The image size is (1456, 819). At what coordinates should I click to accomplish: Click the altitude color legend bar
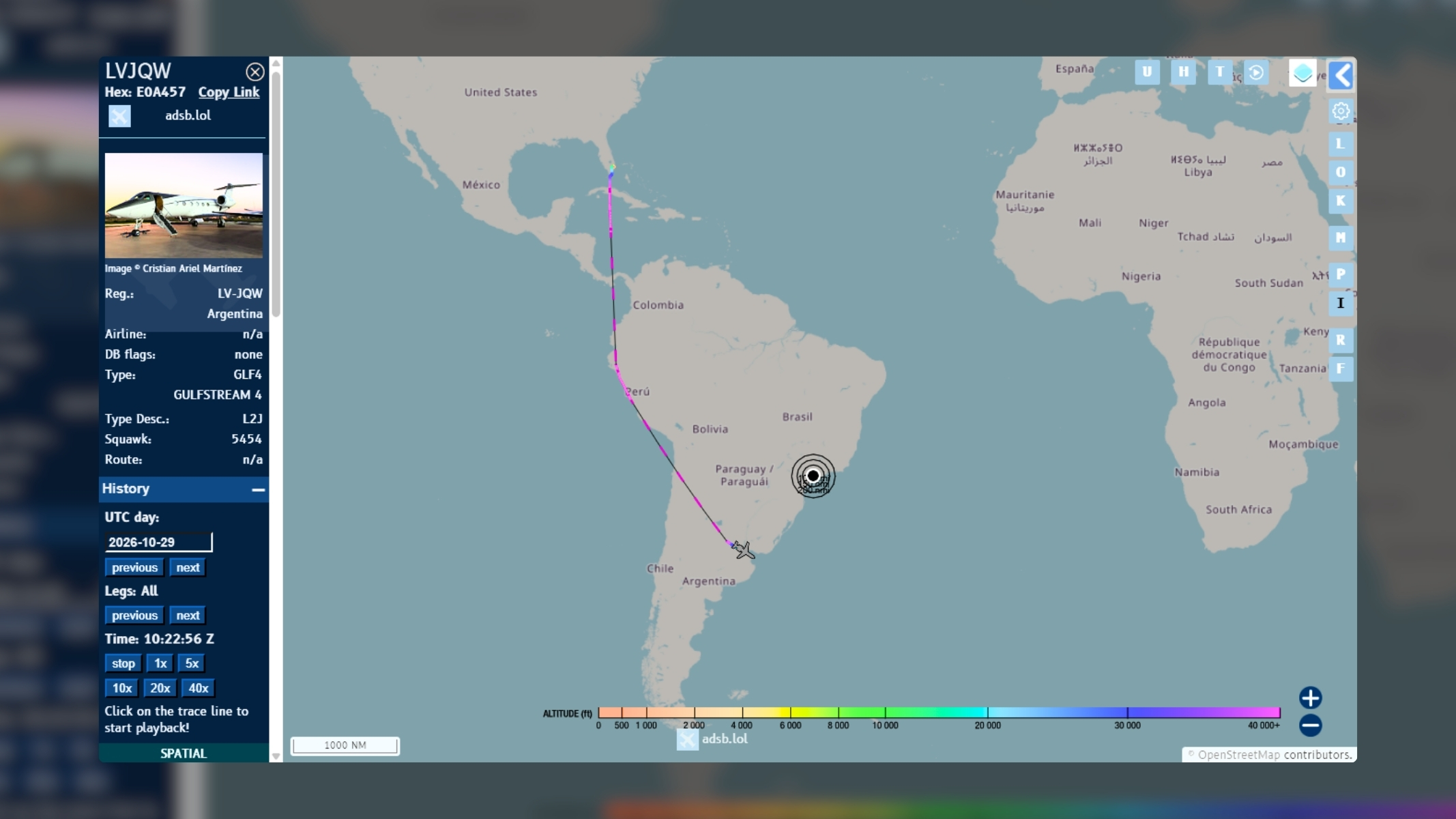click(x=939, y=713)
